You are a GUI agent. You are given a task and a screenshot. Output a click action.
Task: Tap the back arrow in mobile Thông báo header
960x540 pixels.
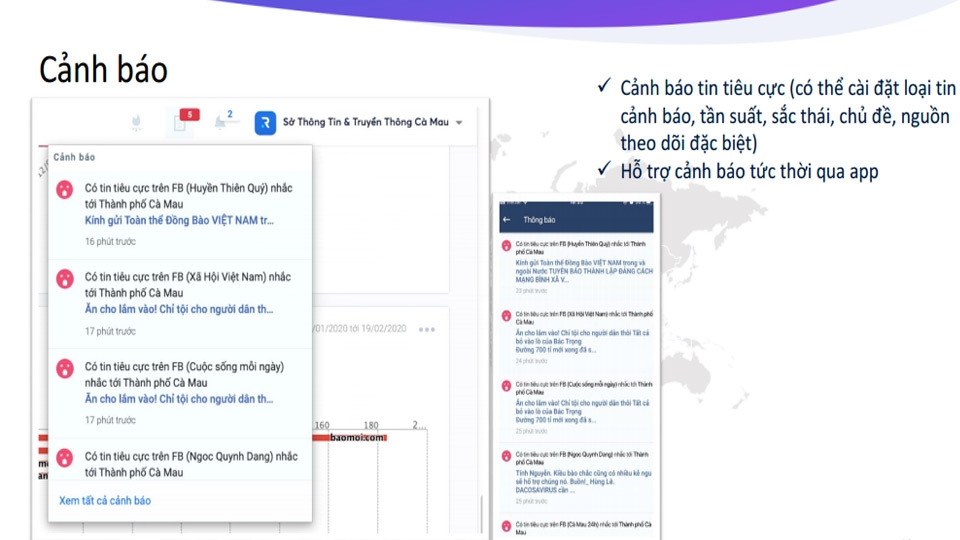tap(506, 220)
